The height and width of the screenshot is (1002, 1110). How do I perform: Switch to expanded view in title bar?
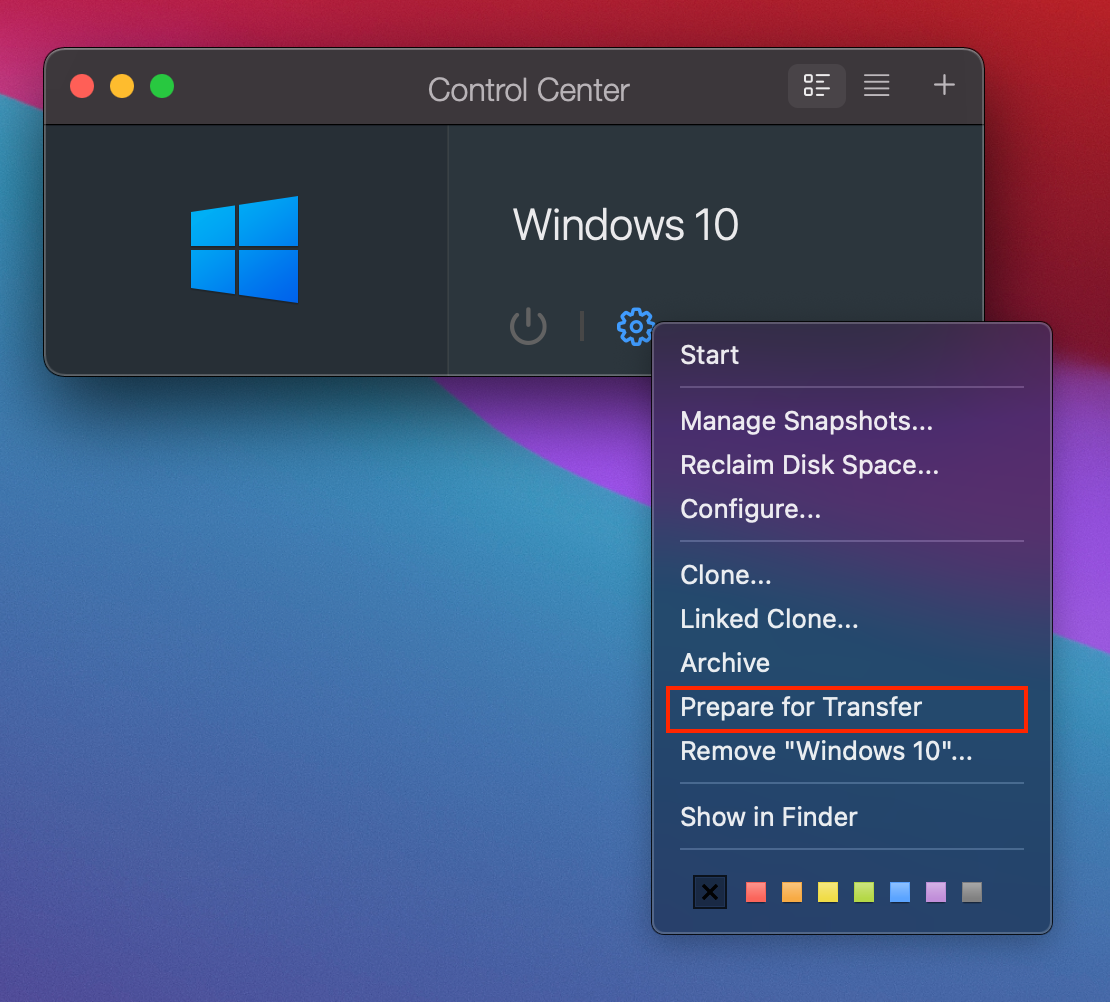point(817,86)
